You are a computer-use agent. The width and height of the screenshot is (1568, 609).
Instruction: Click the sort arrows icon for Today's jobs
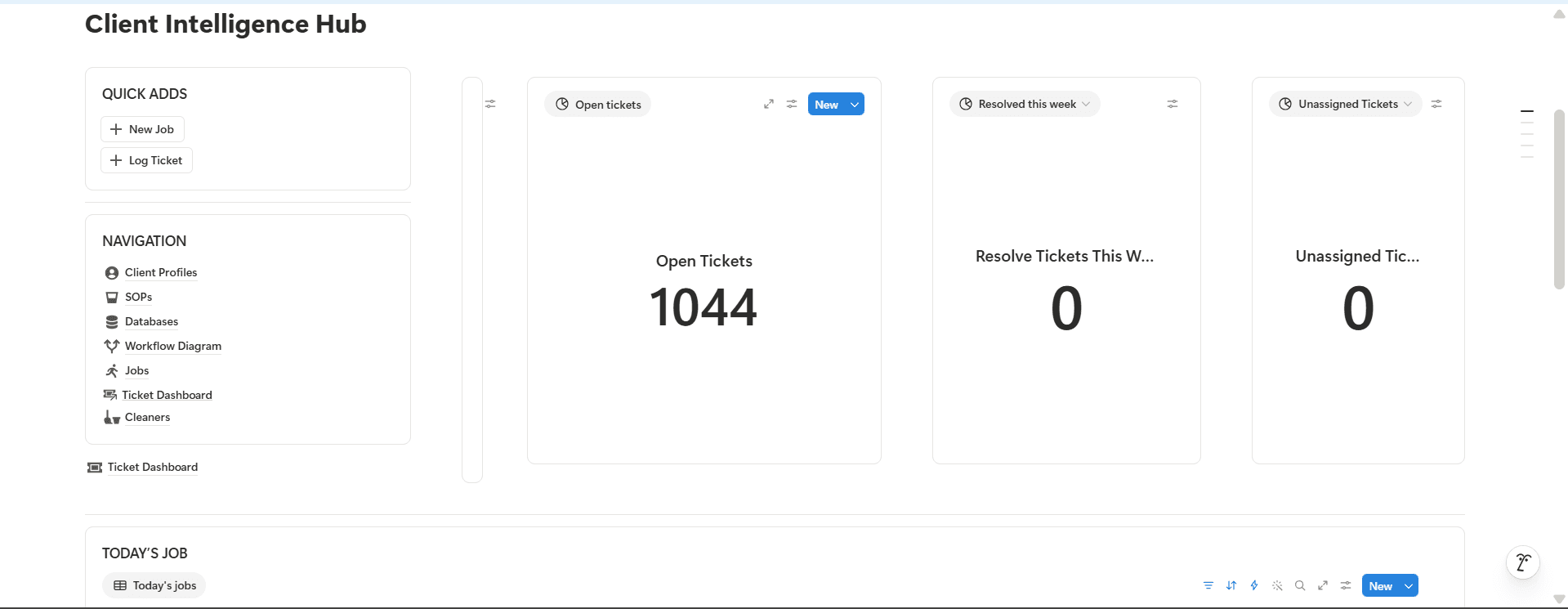(1231, 585)
